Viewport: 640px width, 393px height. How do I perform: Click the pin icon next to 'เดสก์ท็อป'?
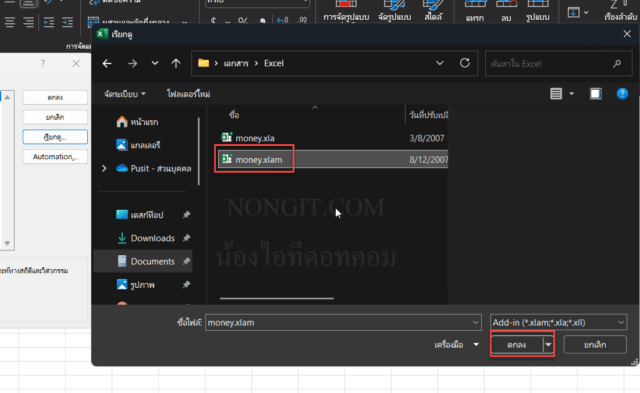(x=186, y=215)
